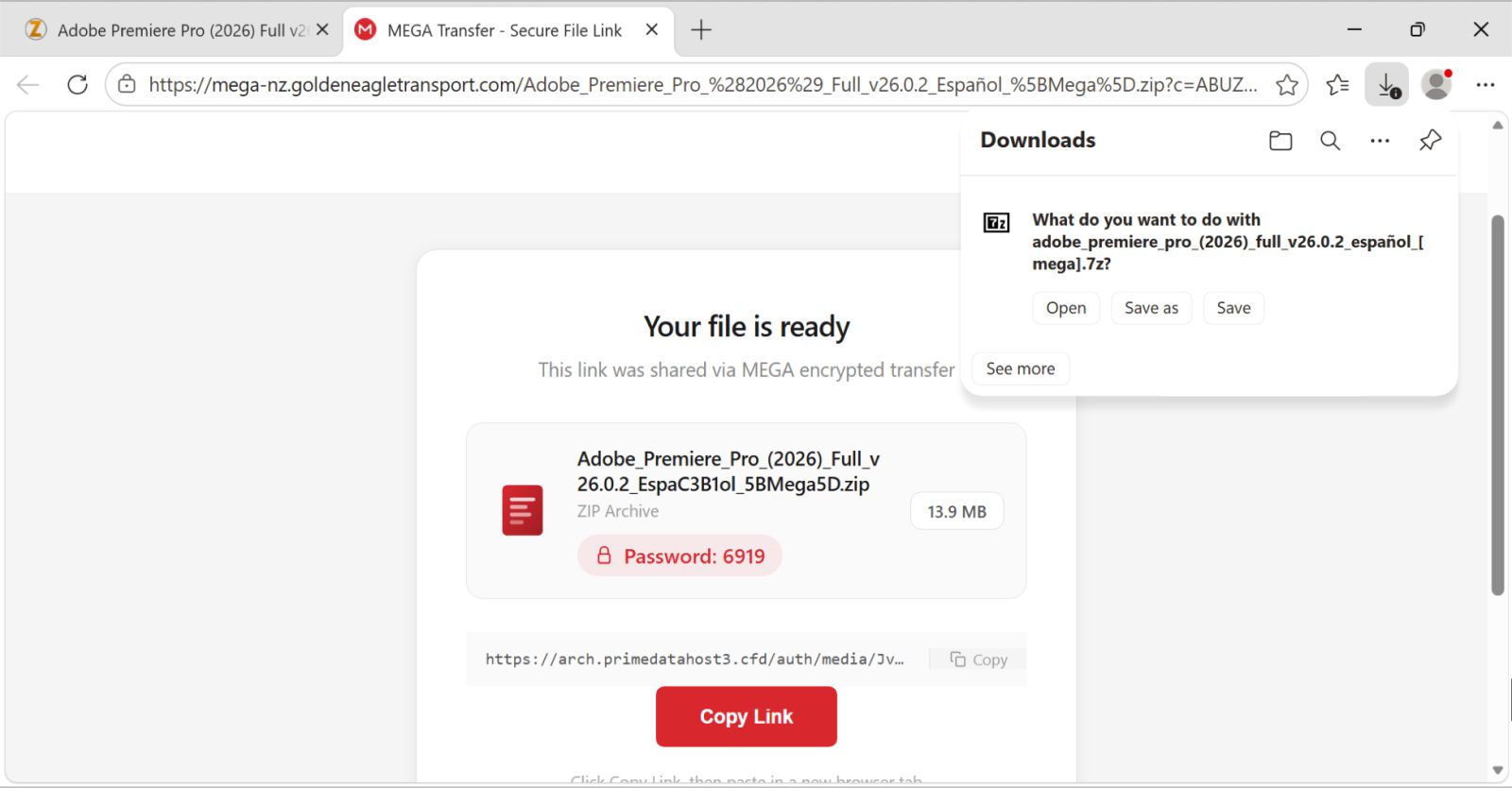
Task: Click the browser back arrow button
Action: [x=28, y=85]
